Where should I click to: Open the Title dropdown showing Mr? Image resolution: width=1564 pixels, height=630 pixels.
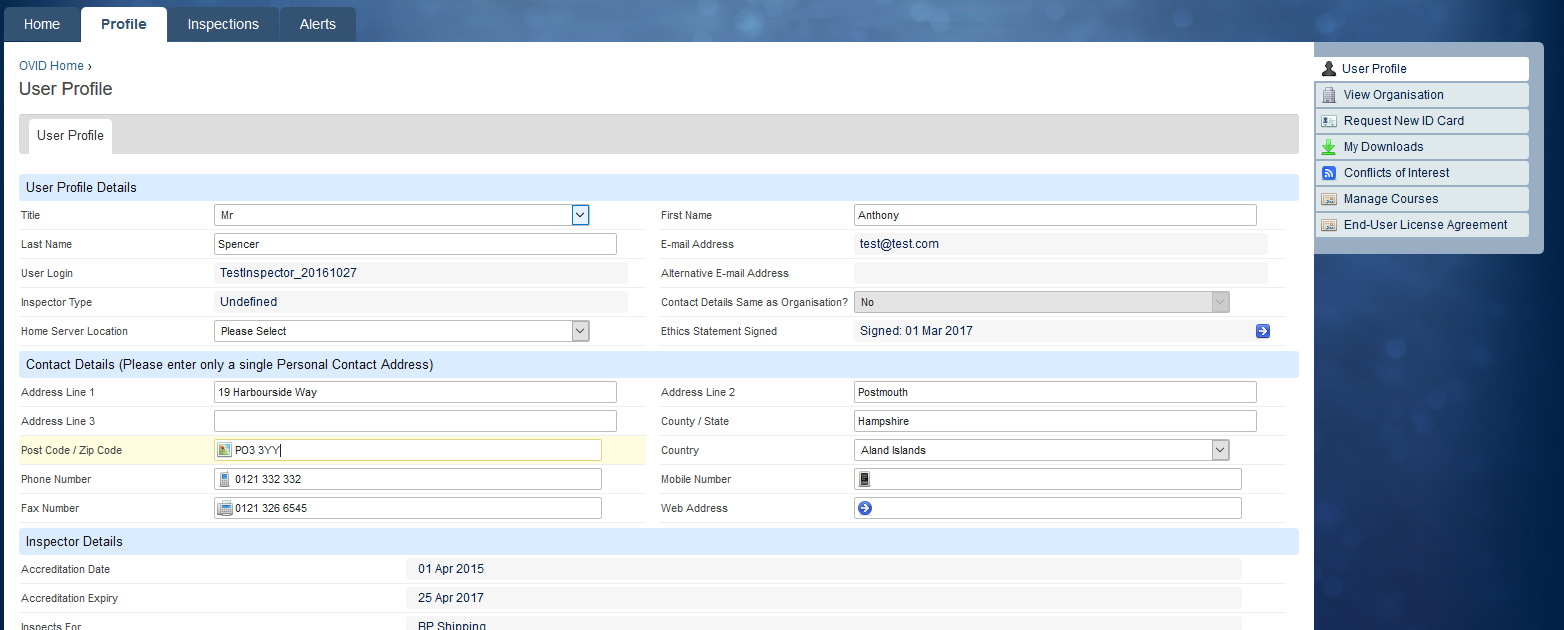pos(402,215)
